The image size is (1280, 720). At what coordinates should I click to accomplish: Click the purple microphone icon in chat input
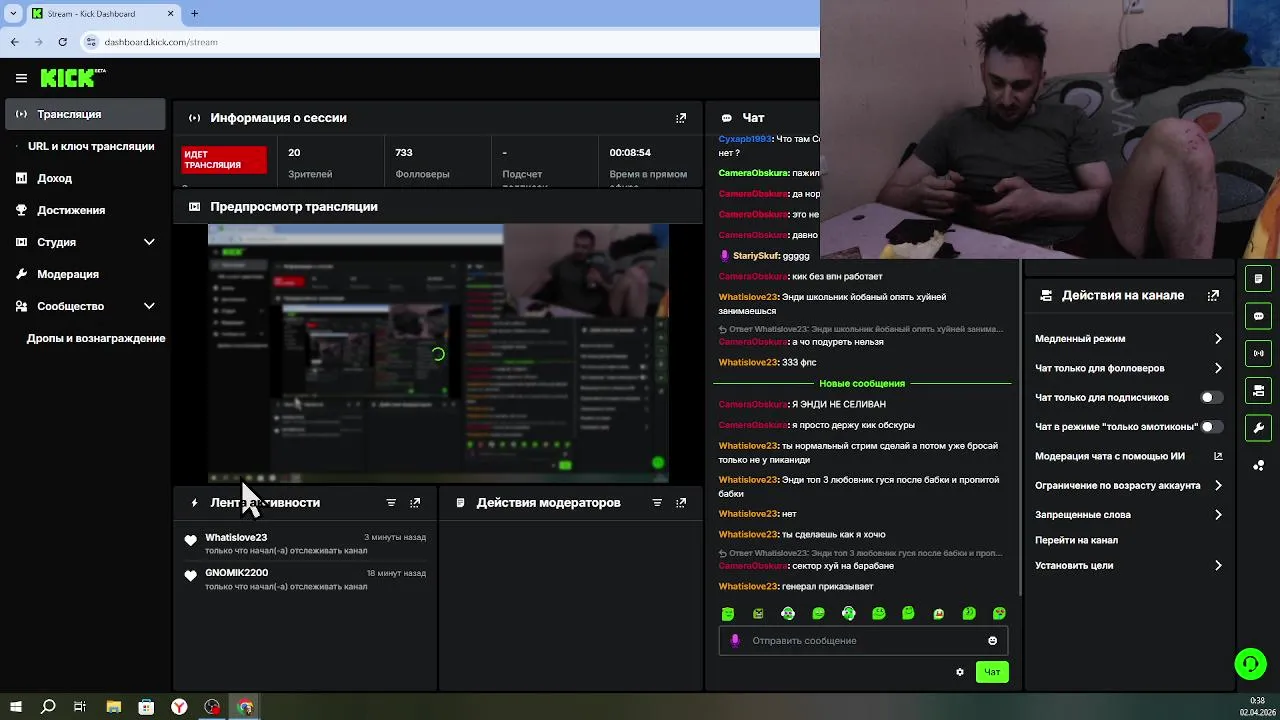[735, 641]
